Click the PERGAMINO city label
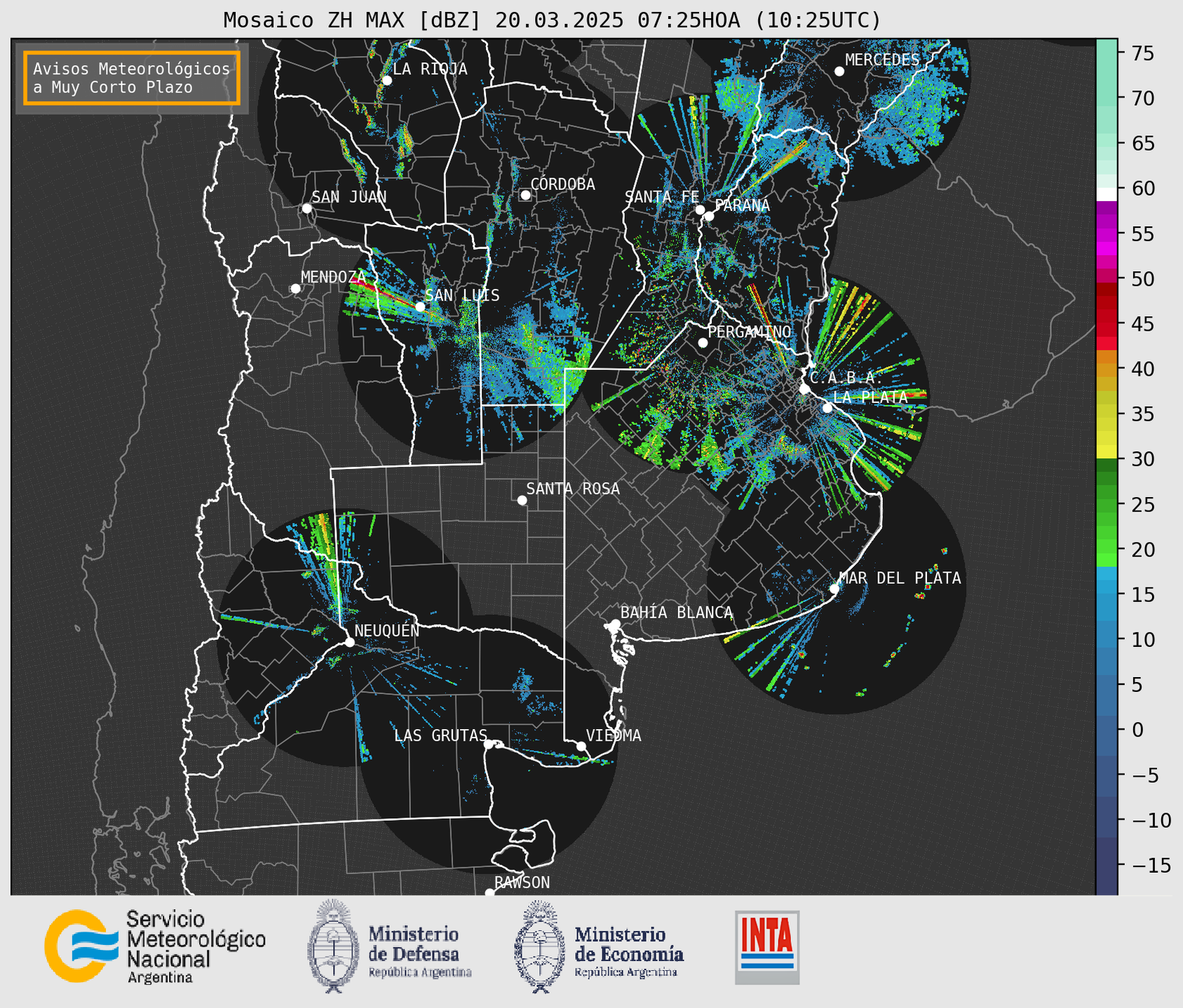 (750, 332)
